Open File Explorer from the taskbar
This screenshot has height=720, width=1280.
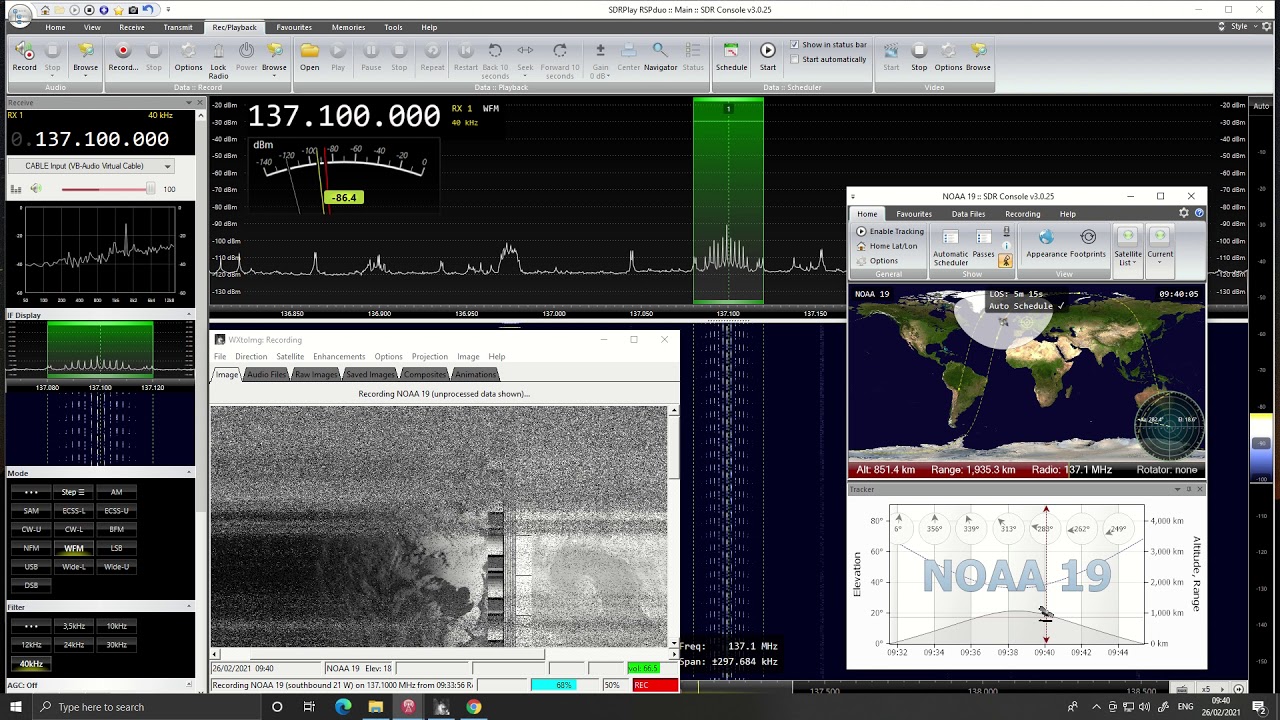coord(375,707)
